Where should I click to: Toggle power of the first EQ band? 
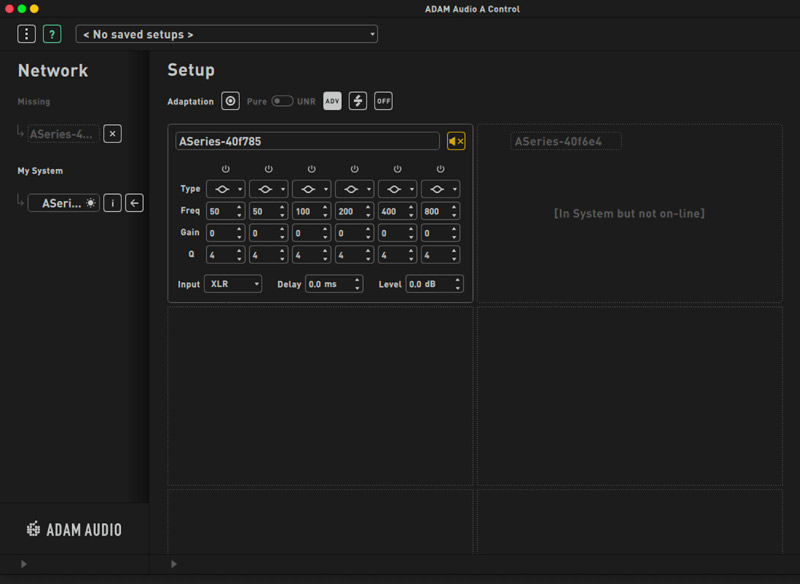click(x=225, y=169)
